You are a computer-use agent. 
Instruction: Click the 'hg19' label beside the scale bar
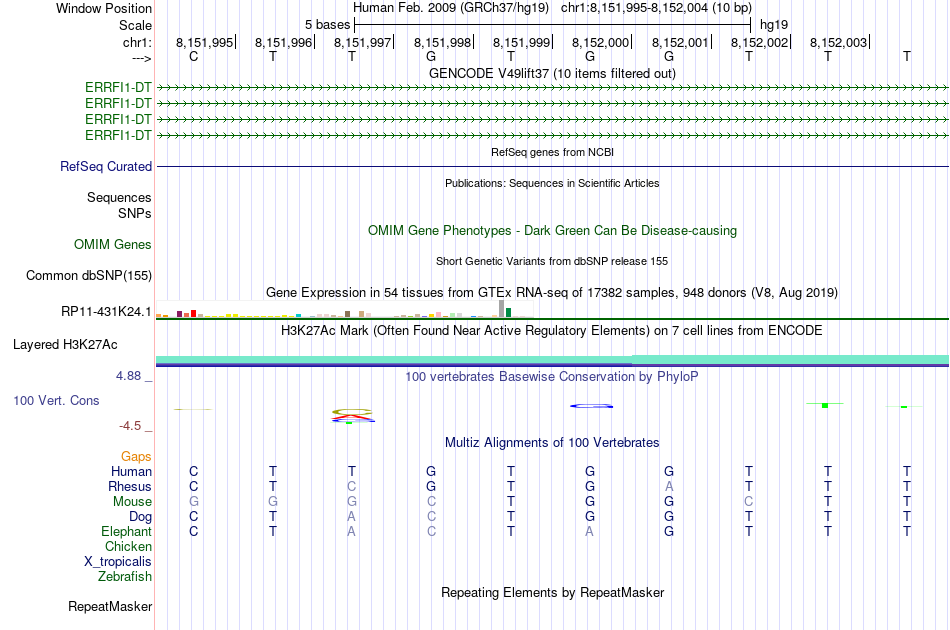click(774, 25)
